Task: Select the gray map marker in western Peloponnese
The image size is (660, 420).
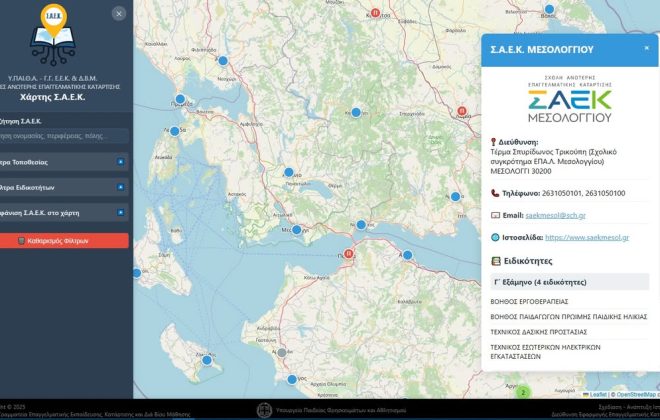Action: pyautogui.click(x=282, y=352)
